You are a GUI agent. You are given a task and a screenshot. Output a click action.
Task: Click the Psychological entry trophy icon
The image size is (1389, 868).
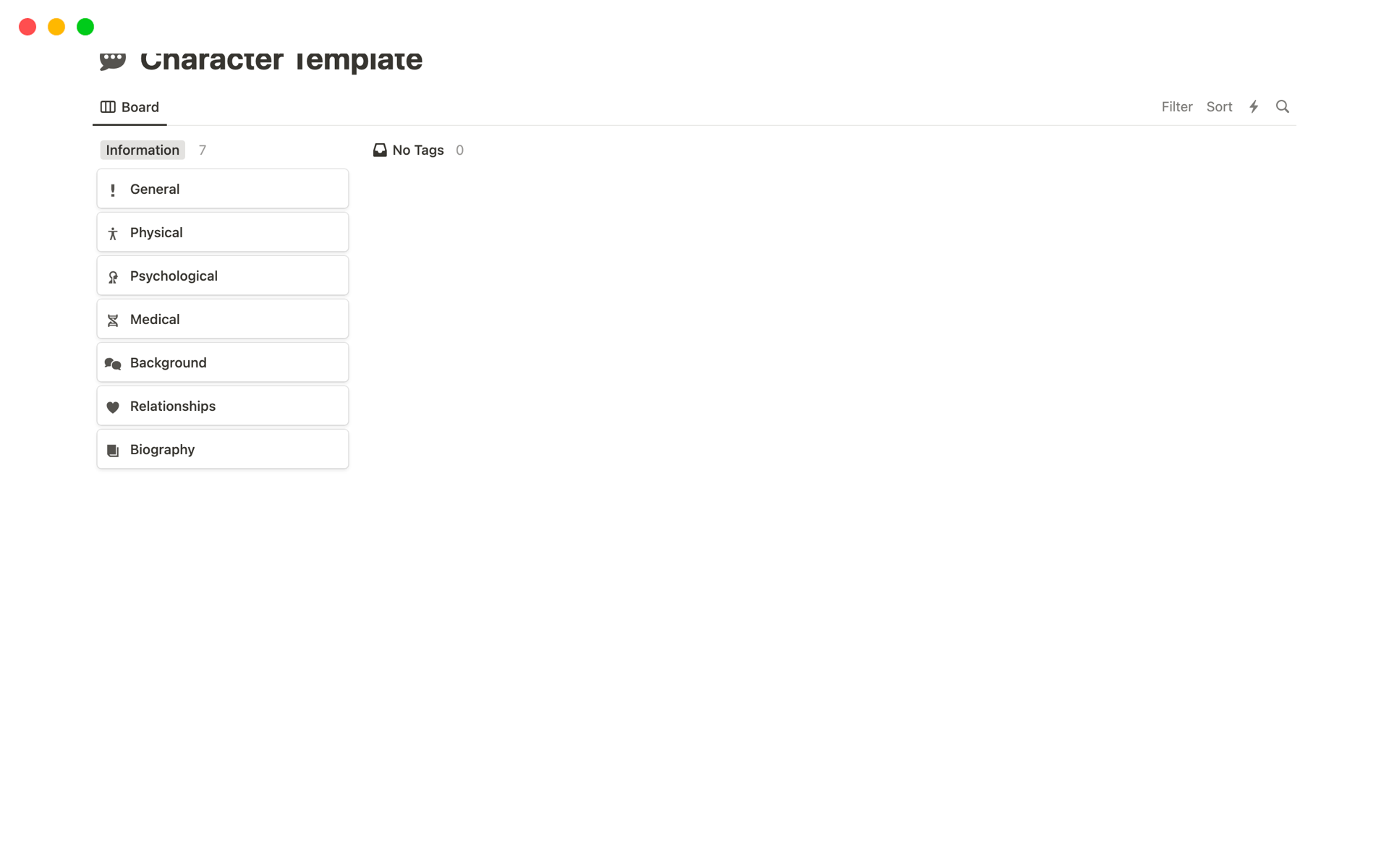click(x=113, y=276)
